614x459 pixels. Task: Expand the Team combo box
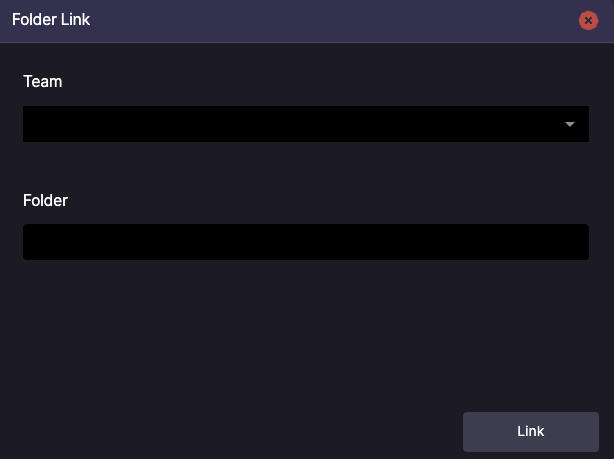click(x=306, y=124)
